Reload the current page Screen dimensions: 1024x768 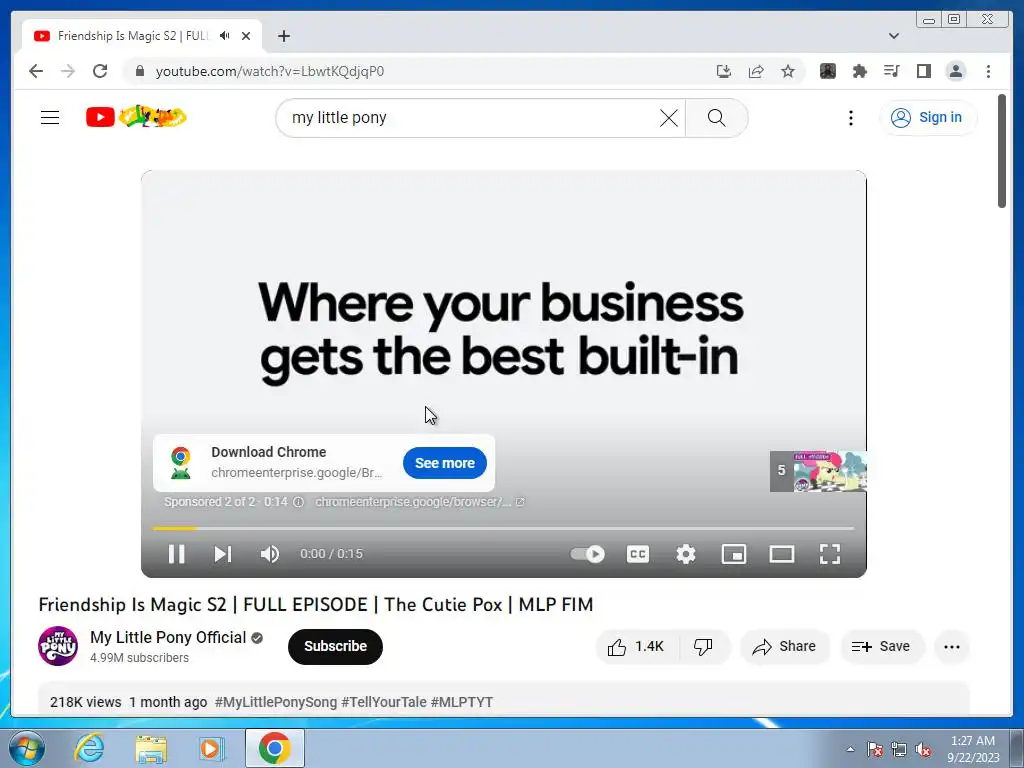100,71
